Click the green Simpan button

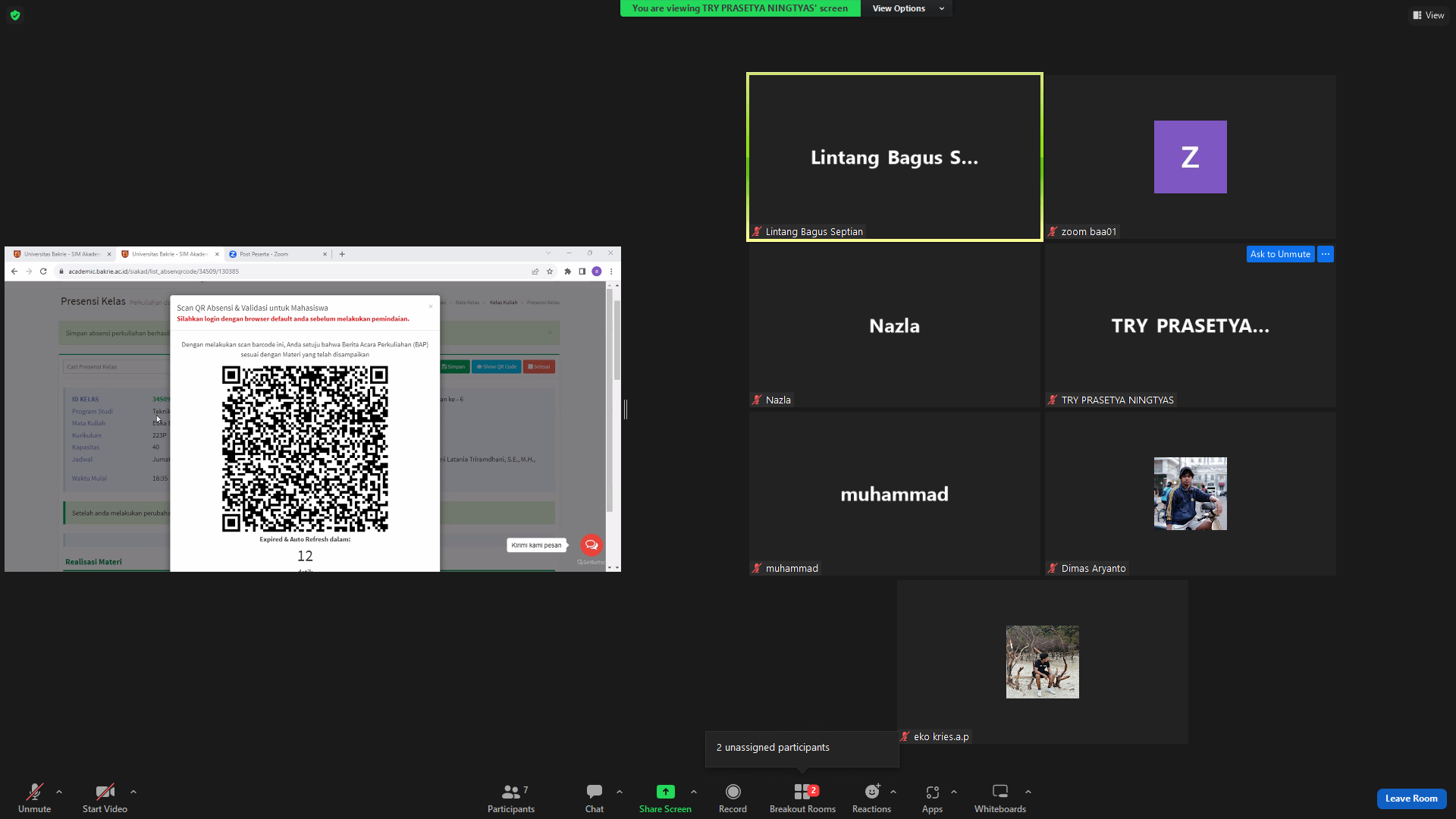[453, 367]
